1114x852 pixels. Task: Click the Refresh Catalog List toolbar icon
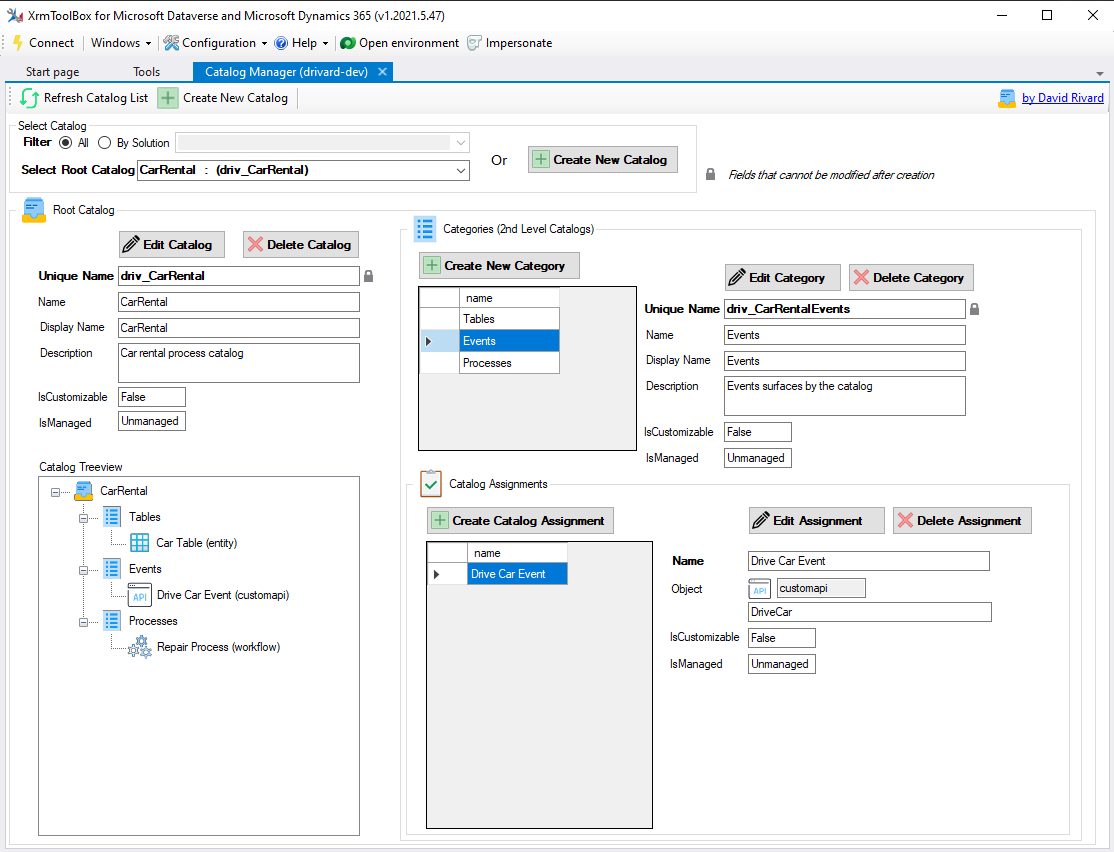(30, 98)
